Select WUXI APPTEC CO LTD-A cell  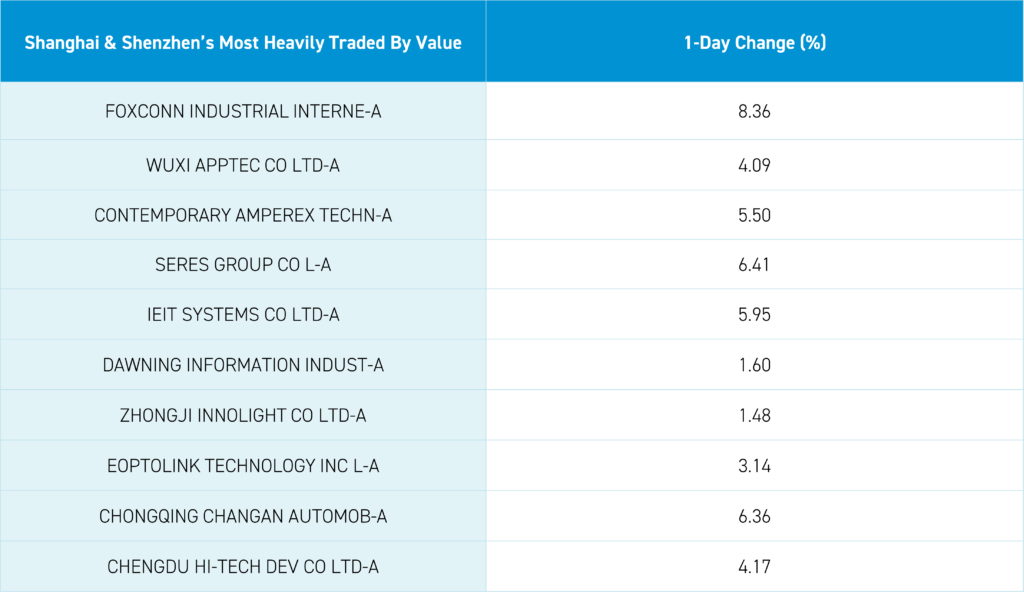pyautogui.click(x=243, y=165)
